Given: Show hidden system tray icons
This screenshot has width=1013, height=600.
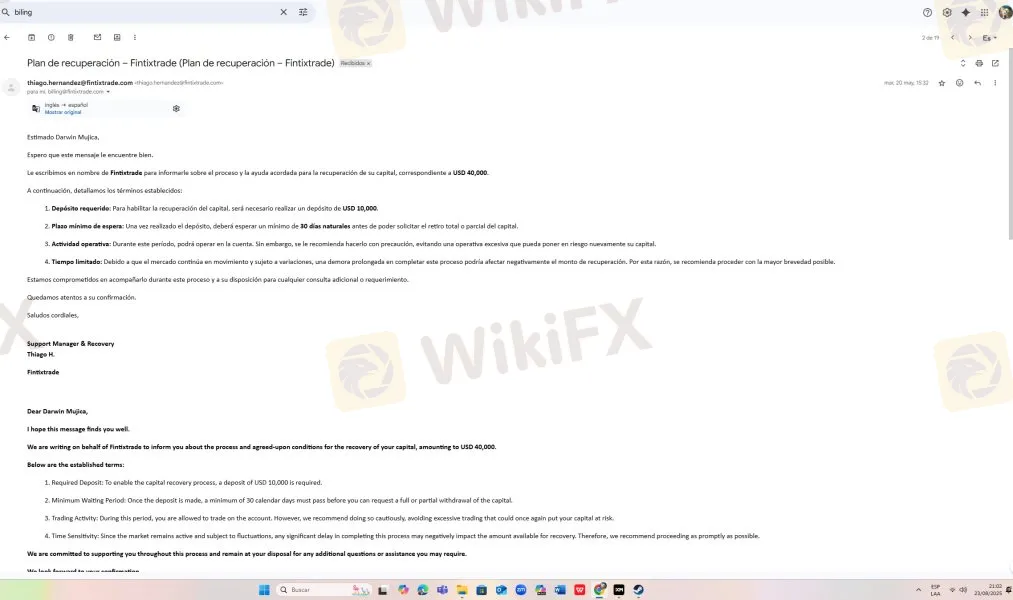Looking at the screenshot, I should click(918, 590).
